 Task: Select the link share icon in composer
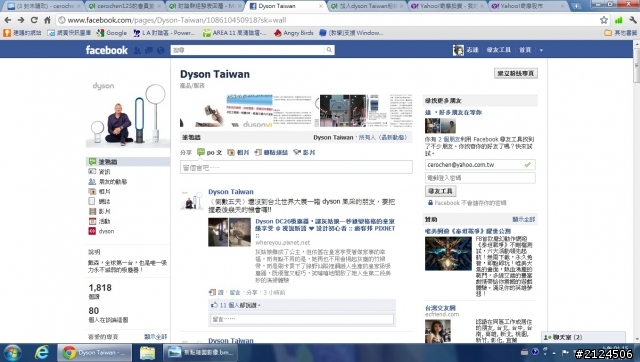(x=258, y=153)
